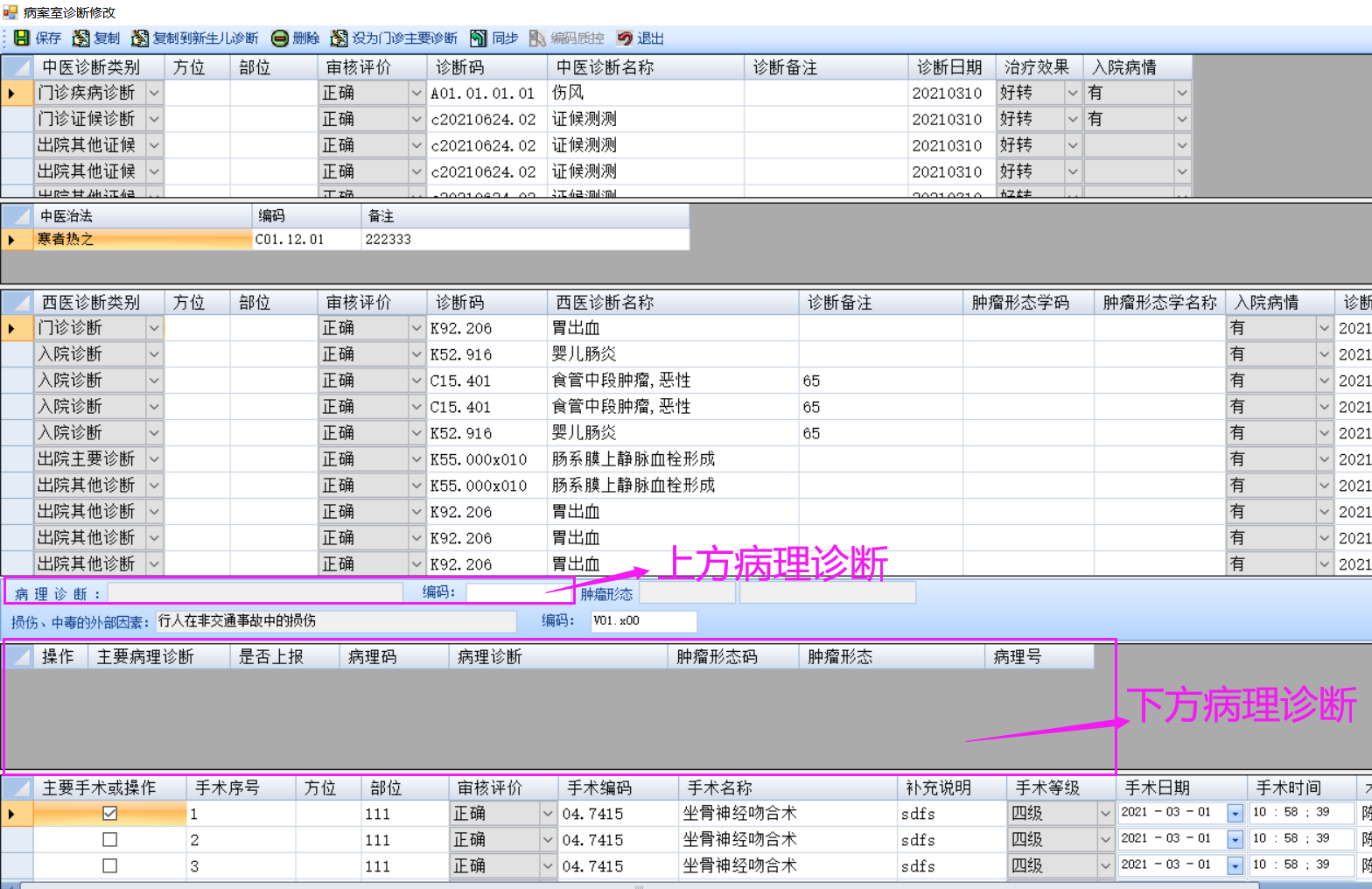This screenshot has width=1372, height=889.
Task: Click the 病案室诊断修改 window title icon
Action: coord(10,12)
